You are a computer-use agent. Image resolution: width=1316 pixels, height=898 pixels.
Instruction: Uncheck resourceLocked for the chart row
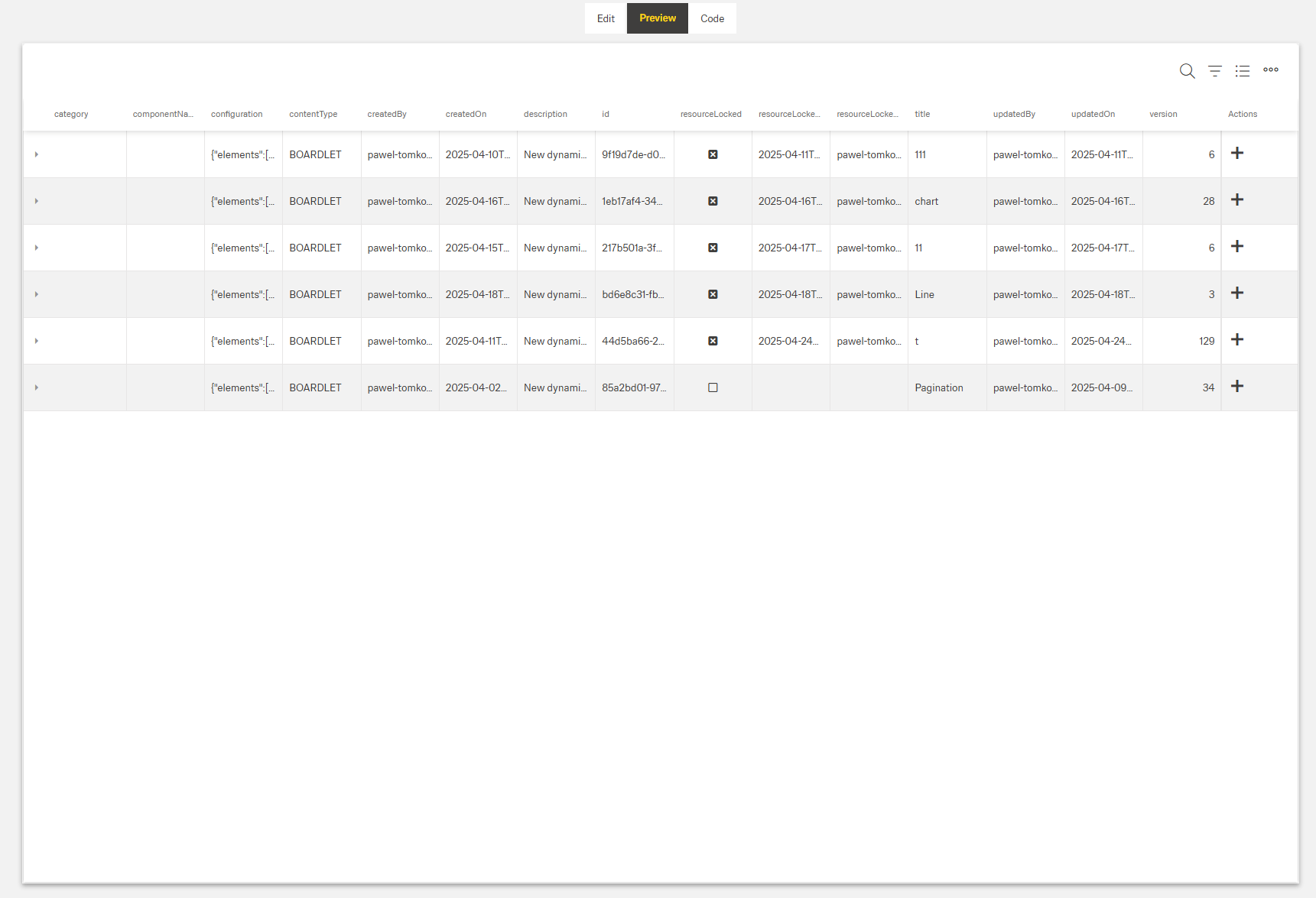[x=713, y=201]
